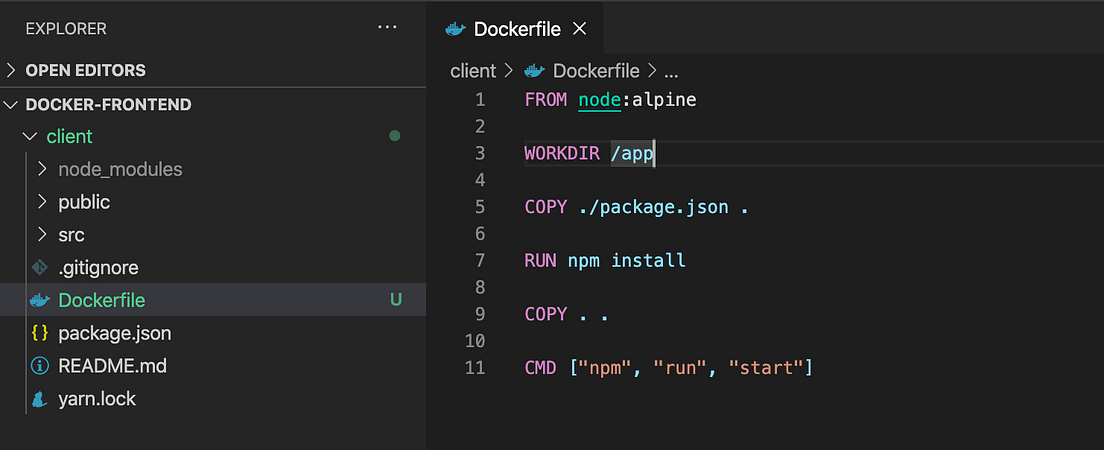Open the Dockerfile breadcrumb segment
This screenshot has height=450, width=1104.
tap(596, 71)
